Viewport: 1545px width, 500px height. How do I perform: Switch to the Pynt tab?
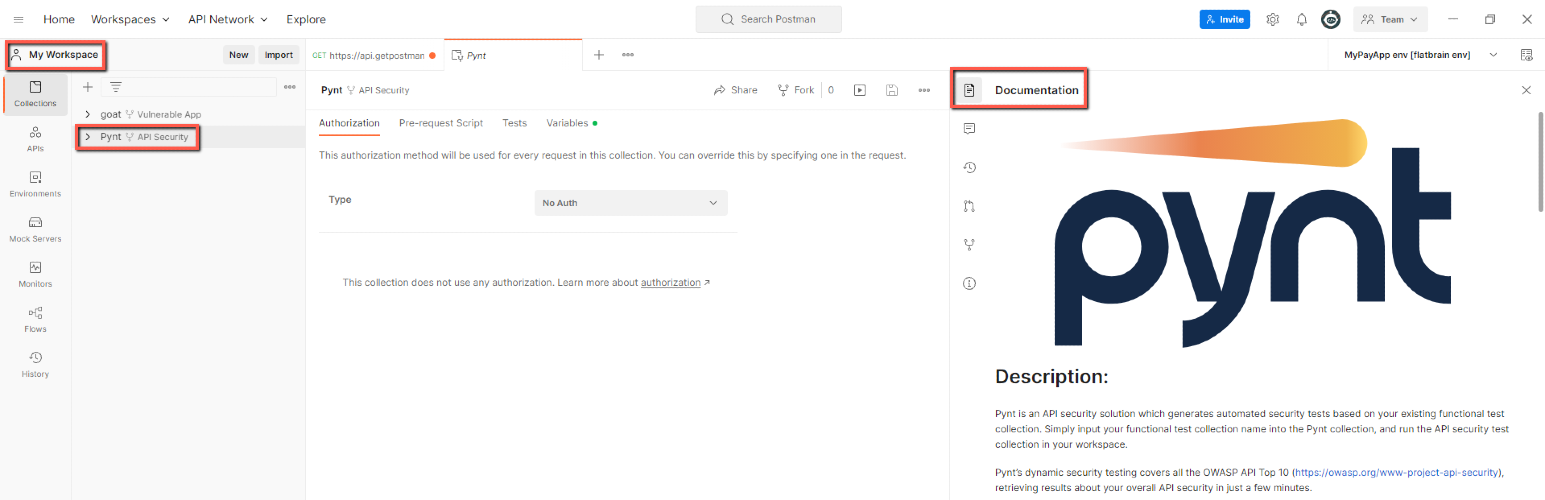pyautogui.click(x=512, y=55)
